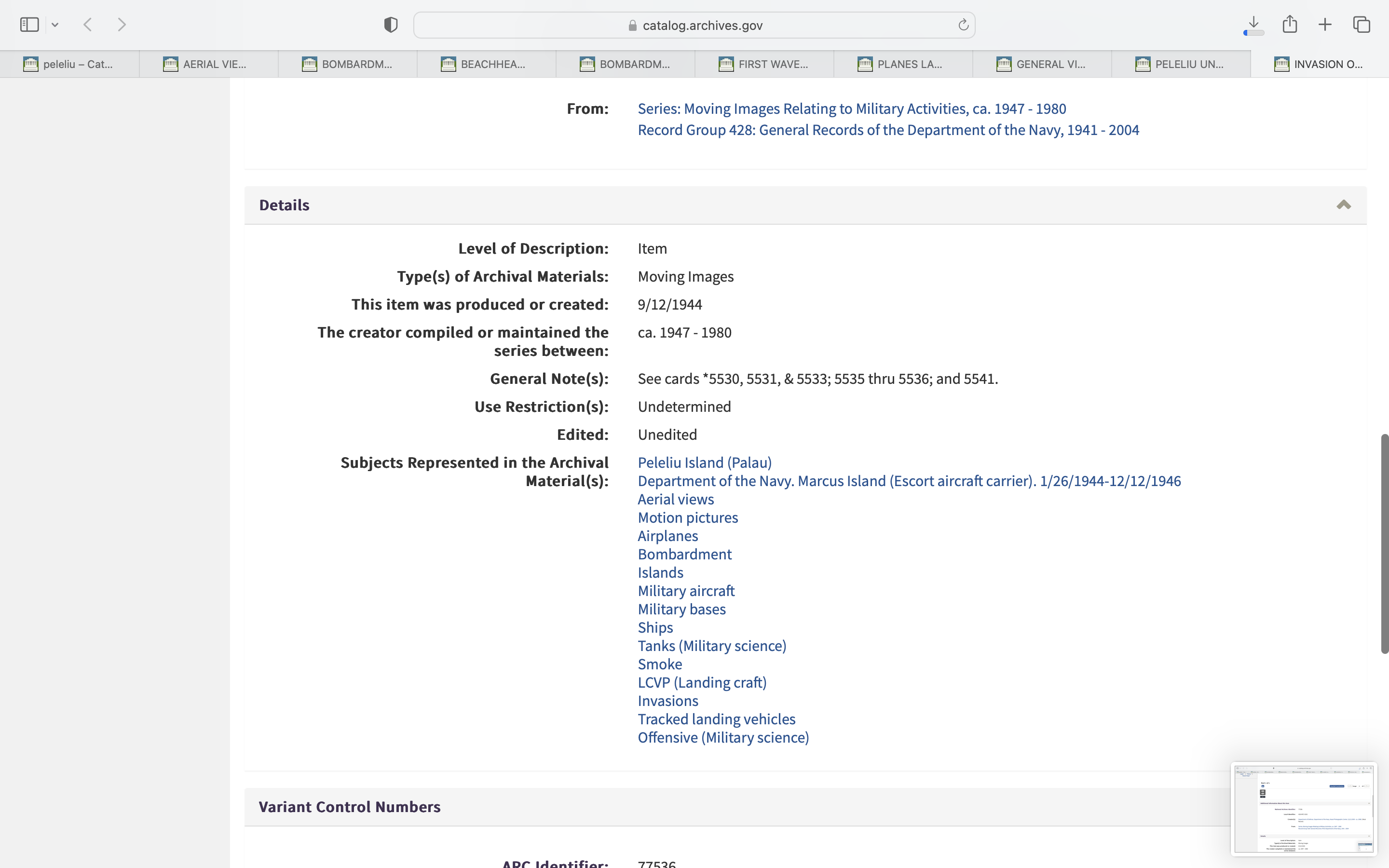This screenshot has height=868, width=1389.
Task: Show tab overview icon
Action: click(x=1362, y=25)
